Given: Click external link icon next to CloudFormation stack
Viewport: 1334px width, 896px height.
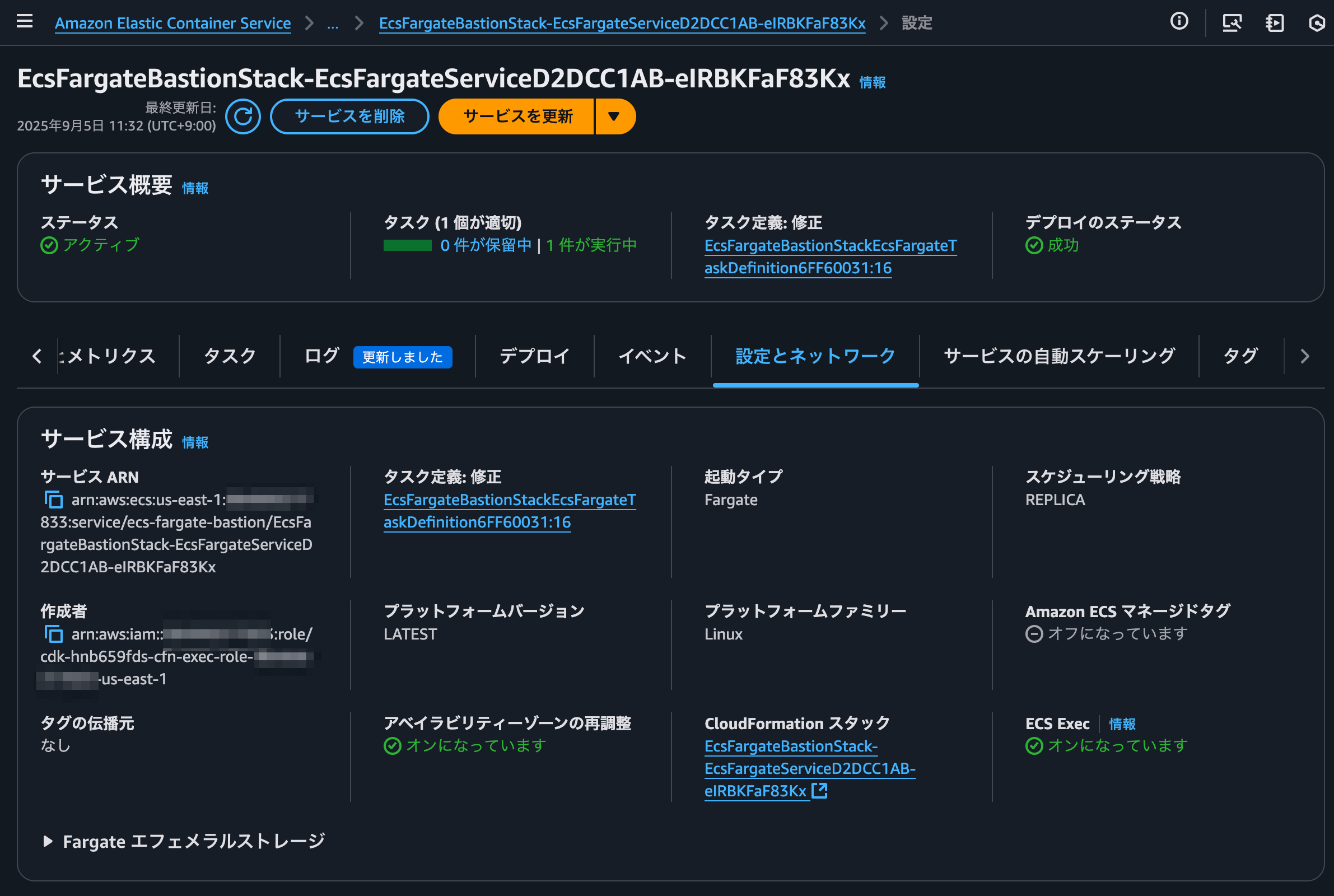Looking at the screenshot, I should point(820,791).
